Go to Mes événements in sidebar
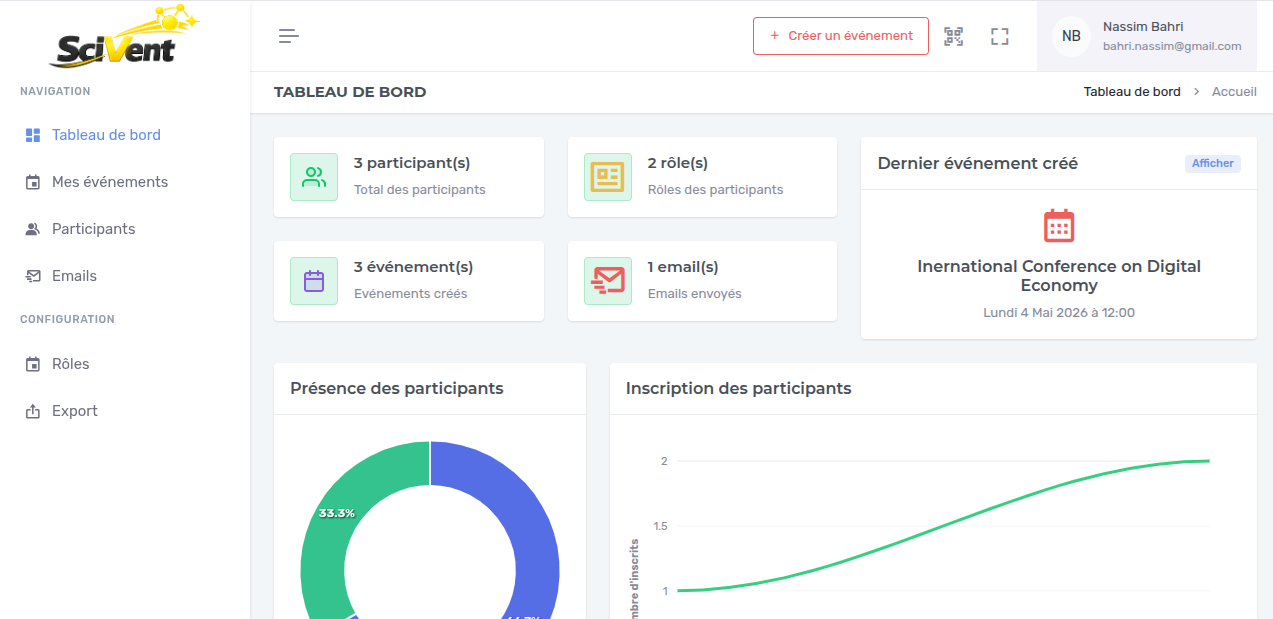The width and height of the screenshot is (1273, 619). click(110, 182)
